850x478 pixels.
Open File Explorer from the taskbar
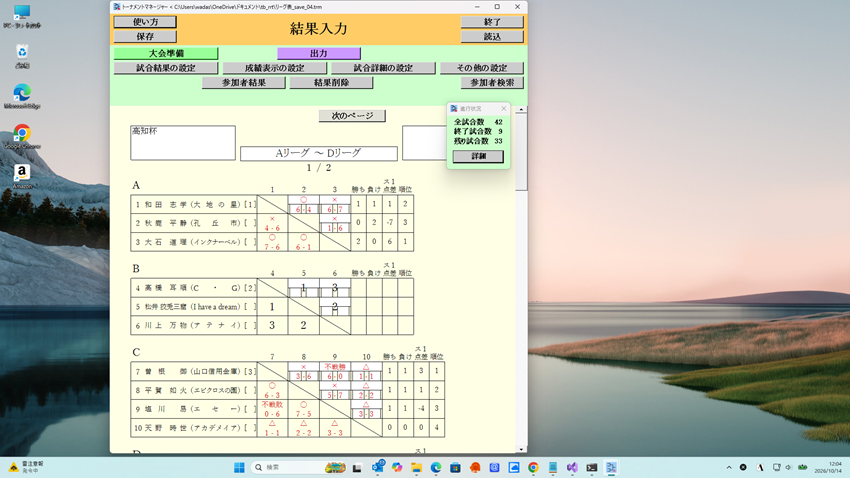click(x=416, y=467)
